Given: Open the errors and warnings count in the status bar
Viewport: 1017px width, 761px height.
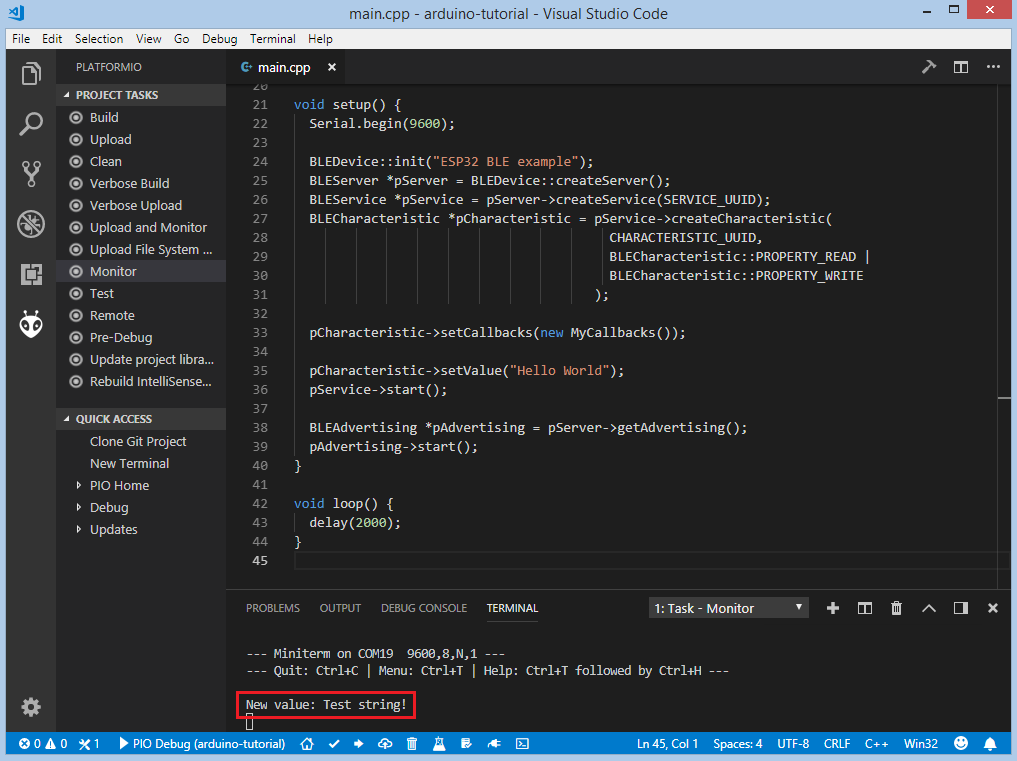Looking at the screenshot, I should pos(43,743).
